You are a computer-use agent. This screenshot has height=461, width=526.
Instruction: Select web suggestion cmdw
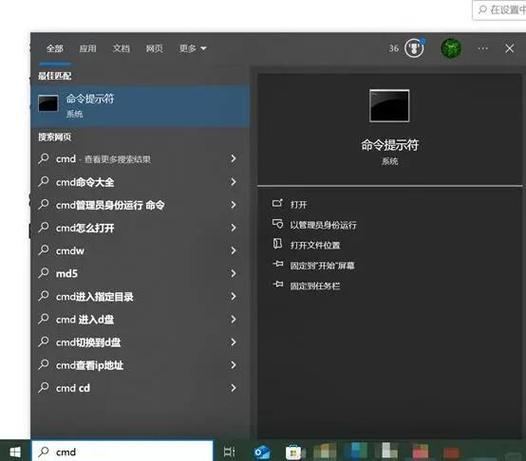140,251
